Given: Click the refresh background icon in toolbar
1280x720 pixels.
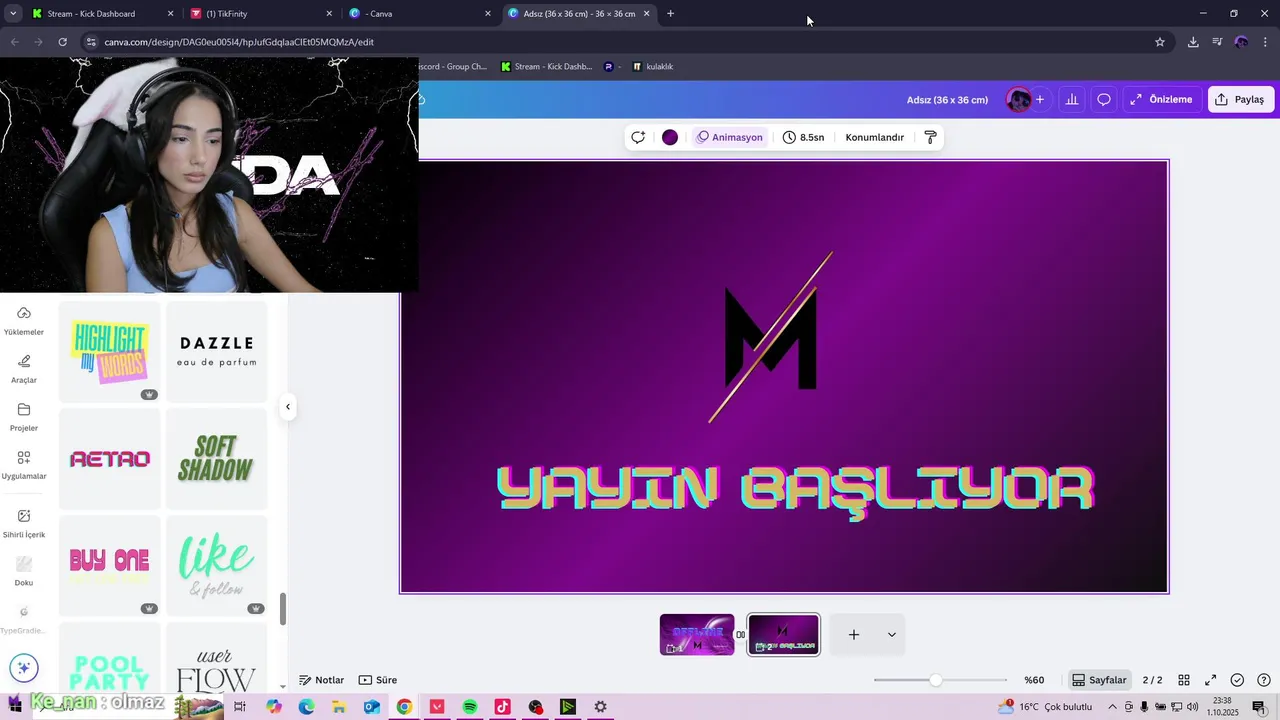Looking at the screenshot, I should pos(638,137).
